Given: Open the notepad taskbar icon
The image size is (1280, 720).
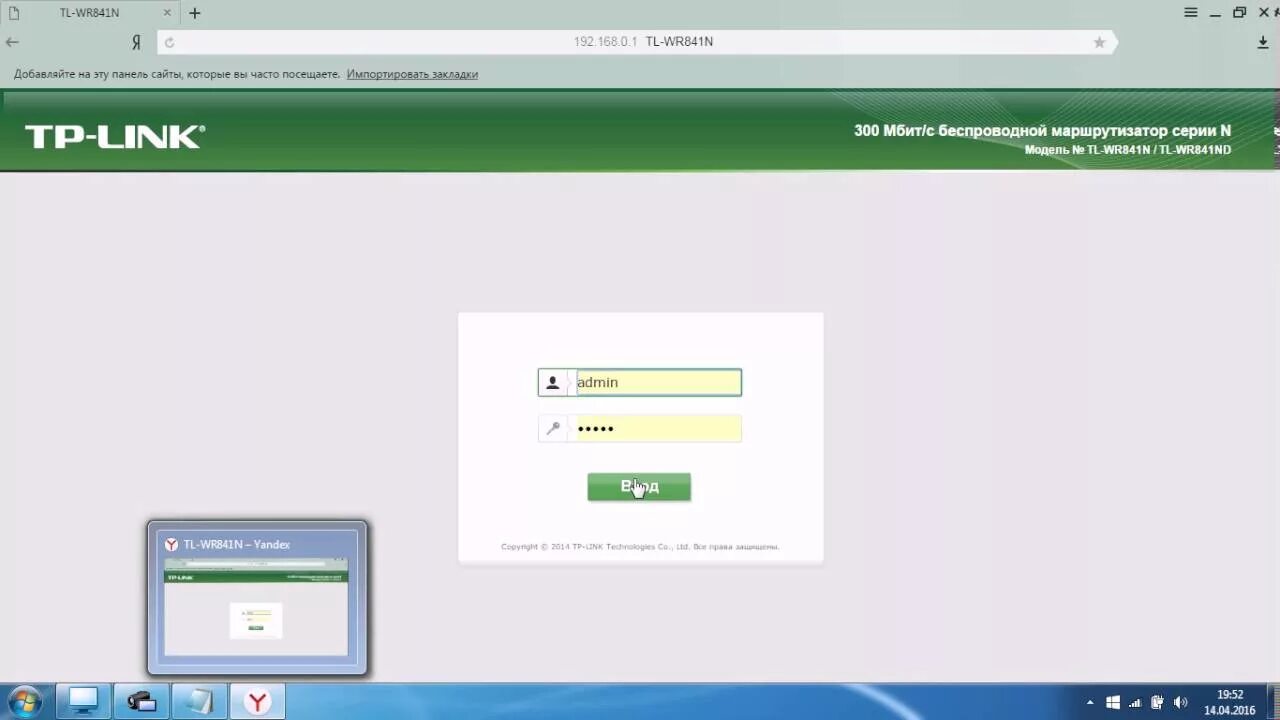Looking at the screenshot, I should point(199,701).
